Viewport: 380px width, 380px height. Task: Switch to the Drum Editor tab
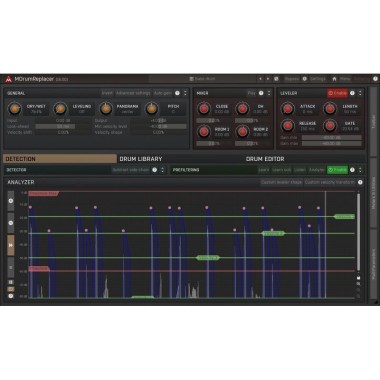[x=265, y=159]
